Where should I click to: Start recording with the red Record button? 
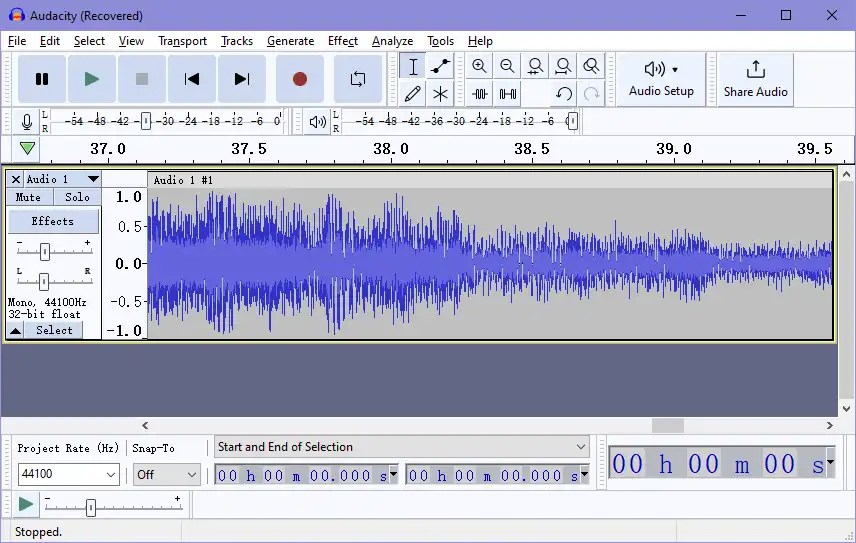(300, 79)
